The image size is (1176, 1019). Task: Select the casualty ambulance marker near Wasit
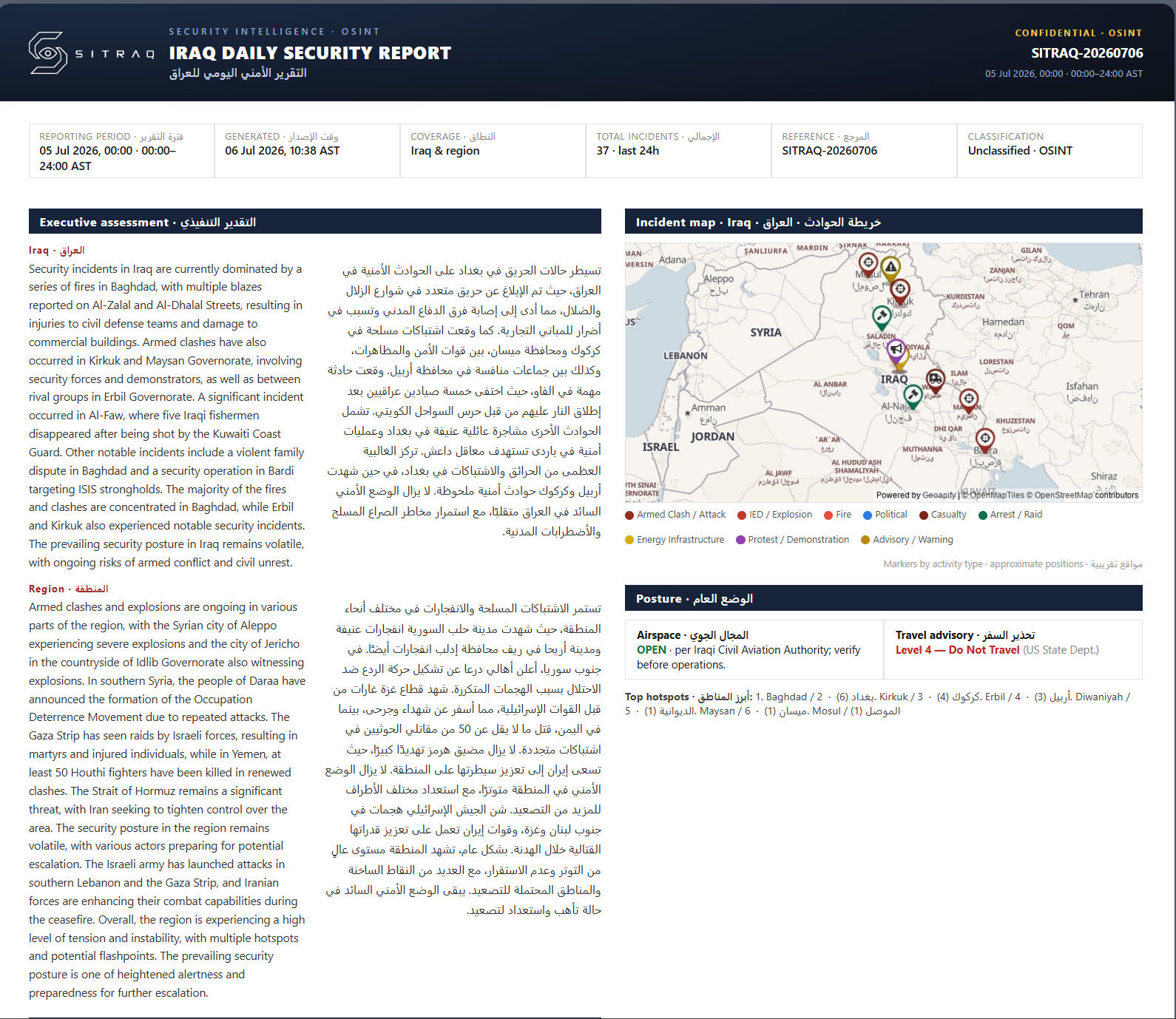pos(936,381)
